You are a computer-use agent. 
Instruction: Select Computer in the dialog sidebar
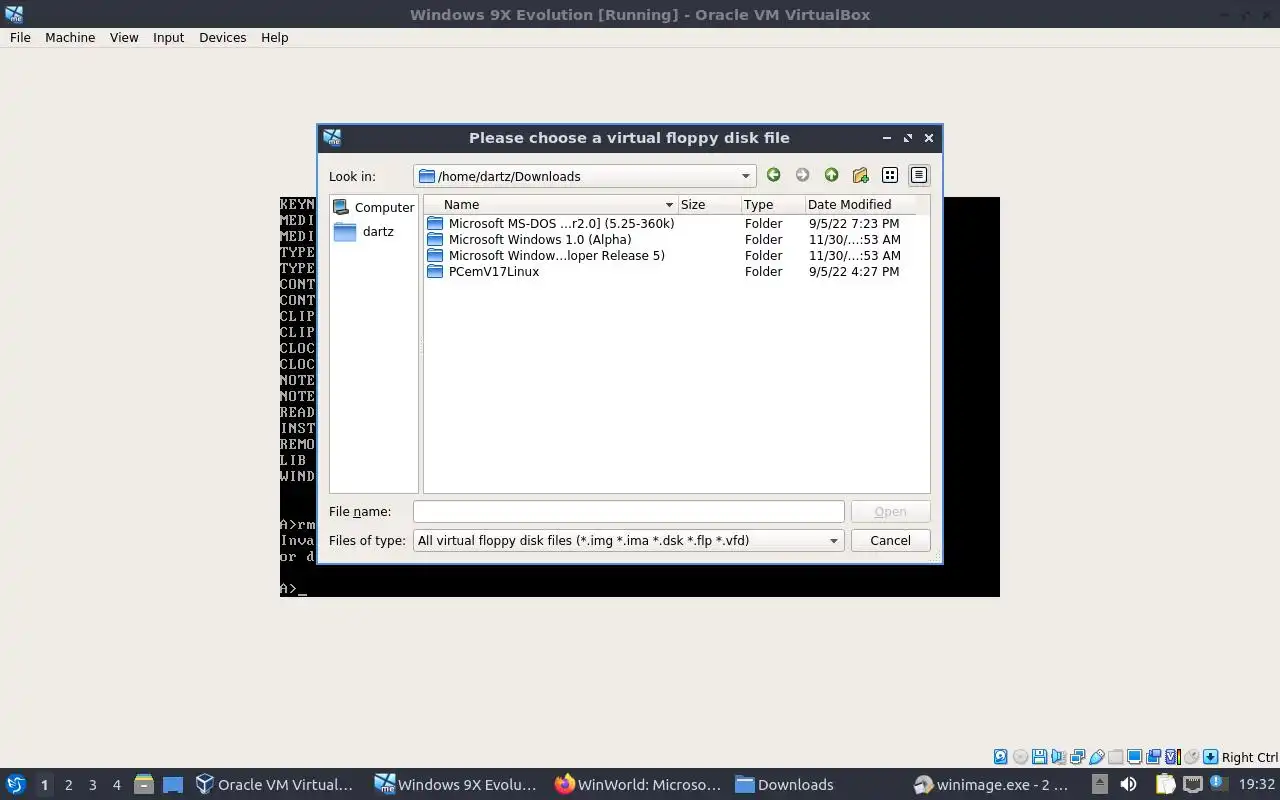(373, 207)
